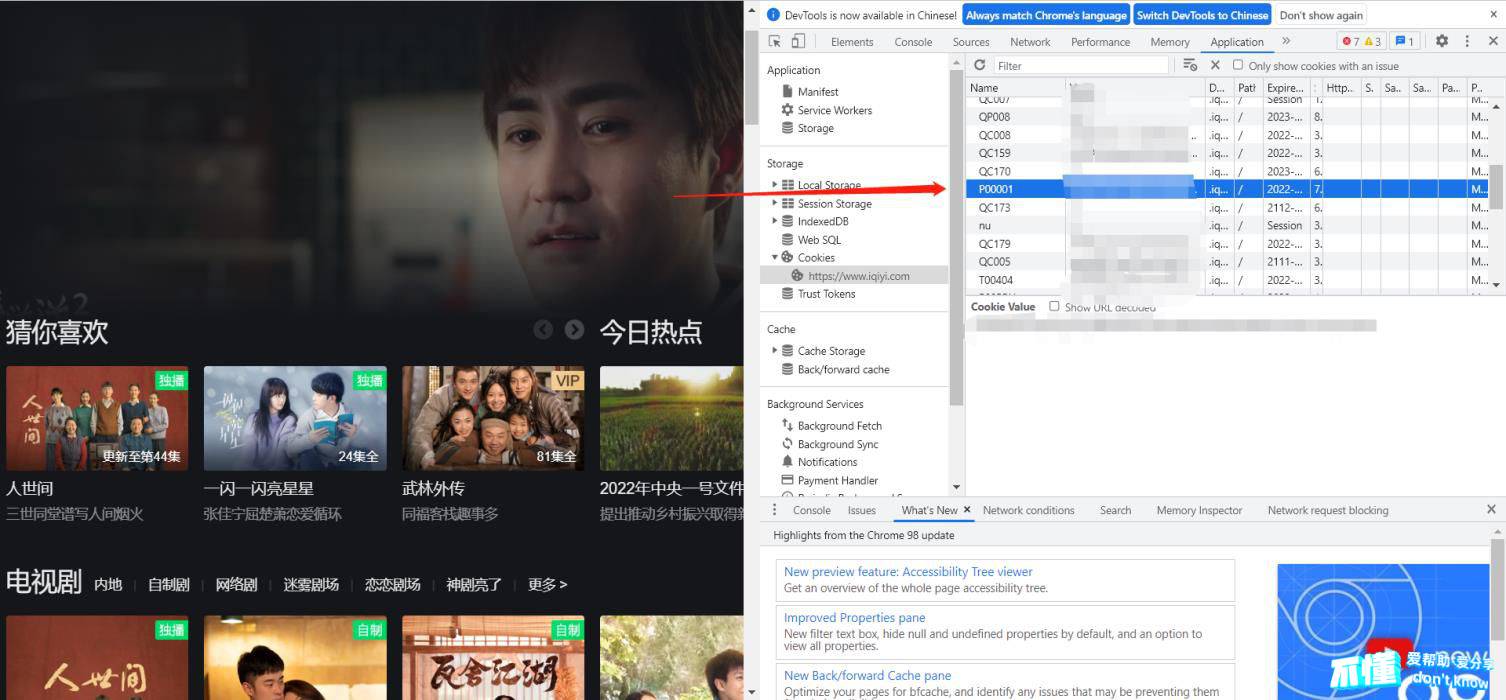Viewport: 1506px width, 700px height.
Task: Open DevTools settings gear
Action: pyautogui.click(x=1441, y=41)
